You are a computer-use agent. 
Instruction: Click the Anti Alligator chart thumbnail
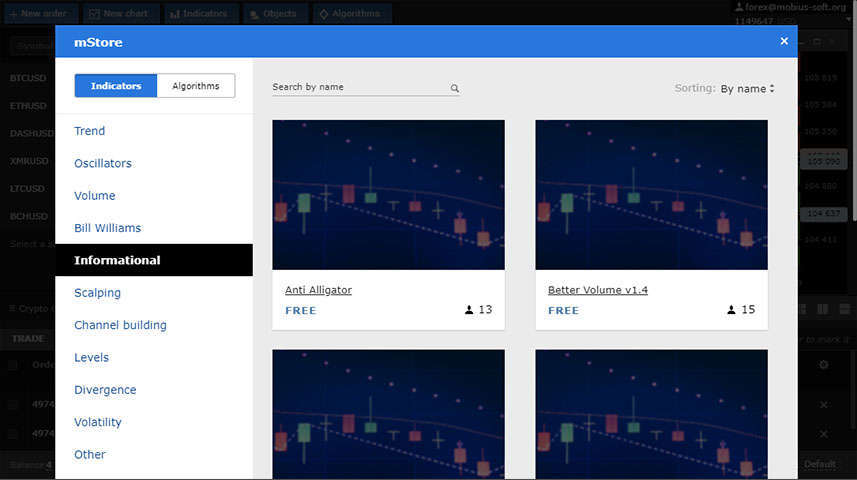(x=388, y=195)
